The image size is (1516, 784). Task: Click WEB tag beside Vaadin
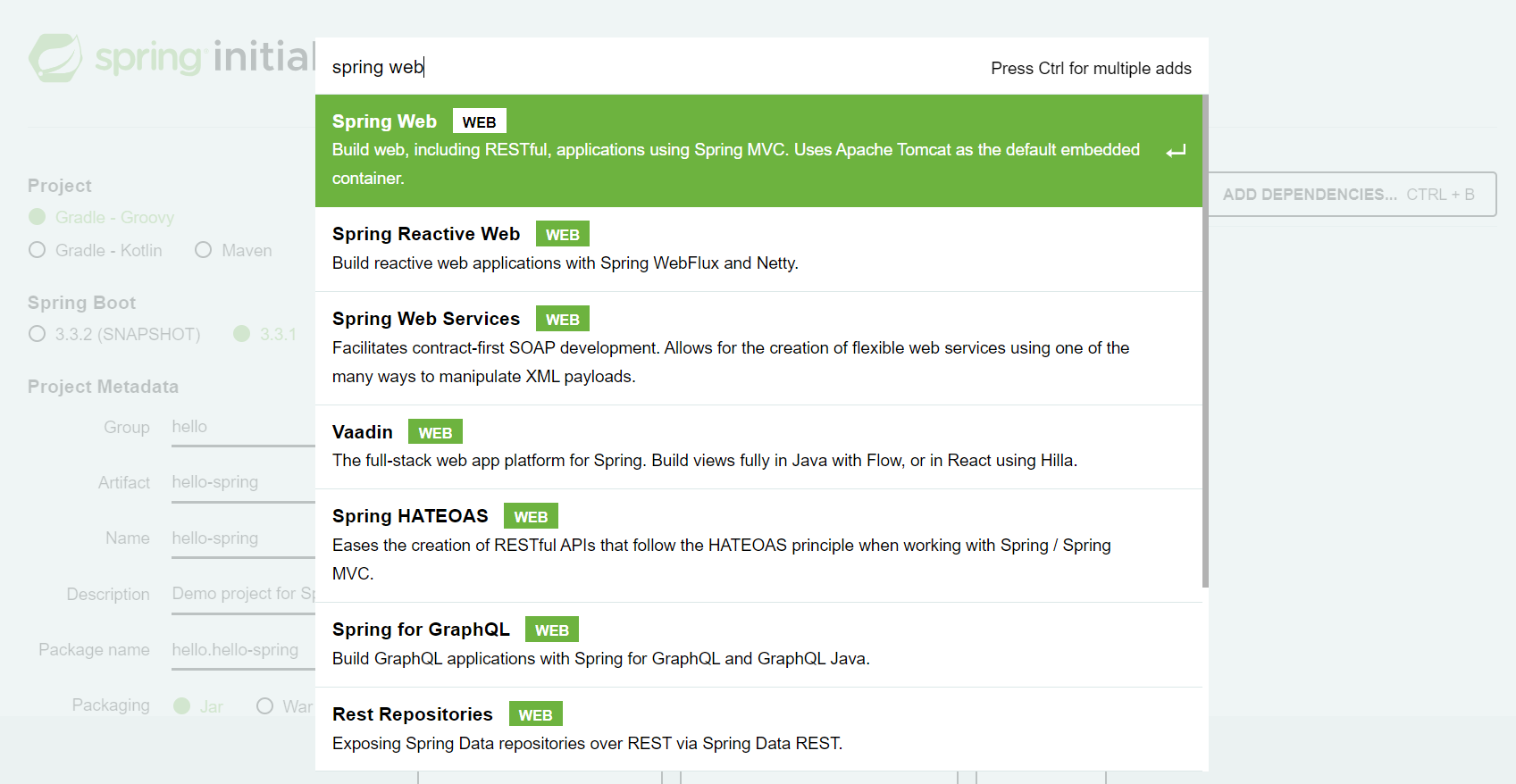435,432
